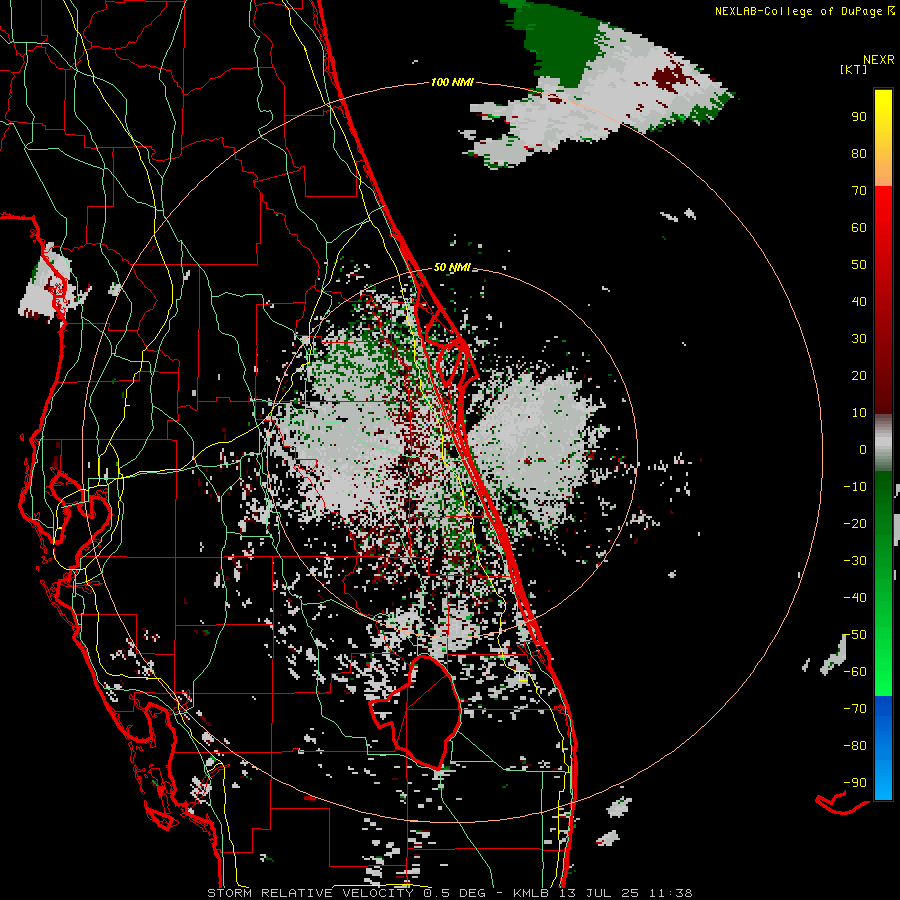Click the -80 value on velocity scale
The width and height of the screenshot is (900, 900).
(855, 746)
